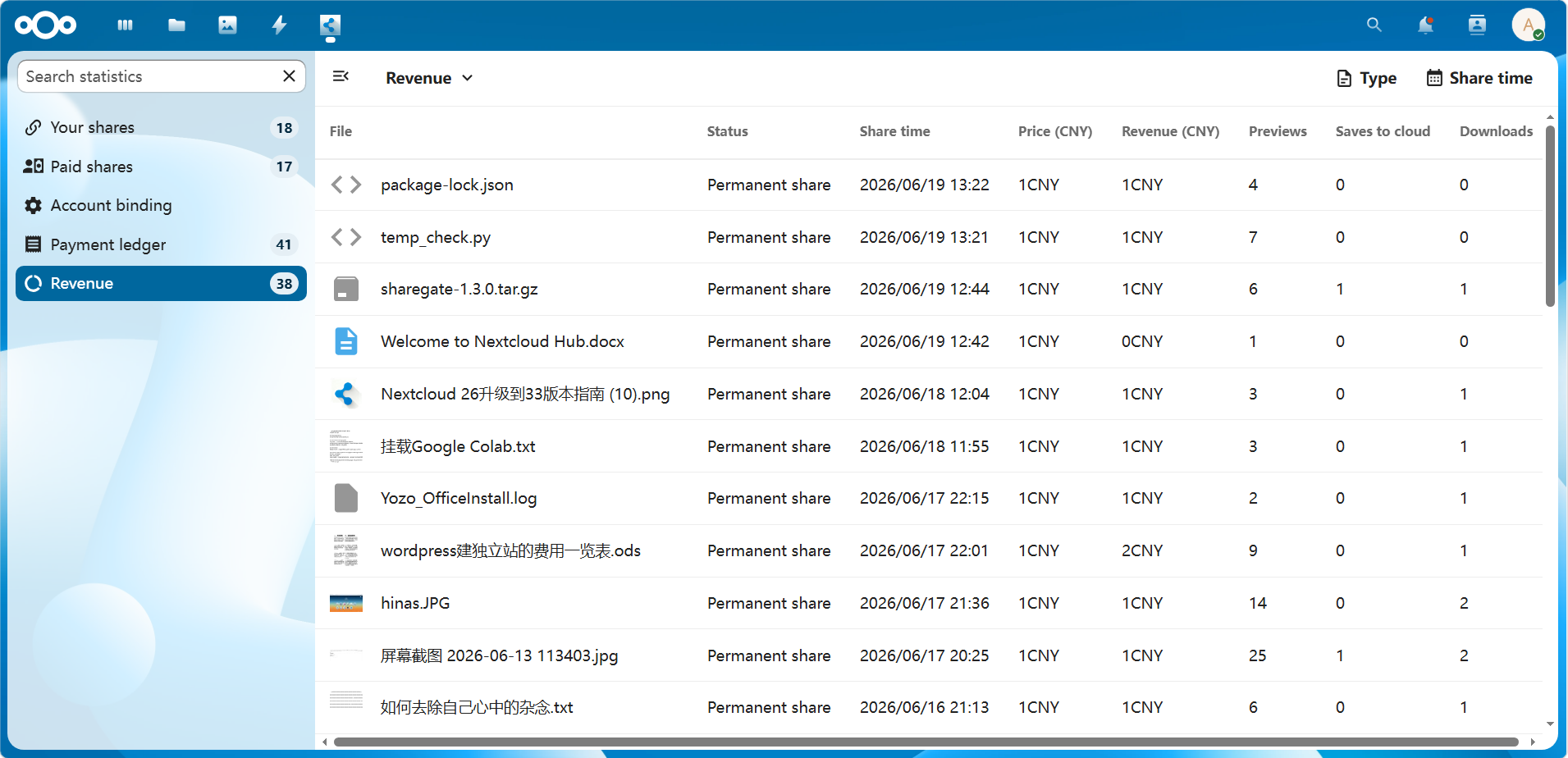Screen dimensions: 1568x758
Task: Select the Revenue sidebar item
Action: coord(161,283)
